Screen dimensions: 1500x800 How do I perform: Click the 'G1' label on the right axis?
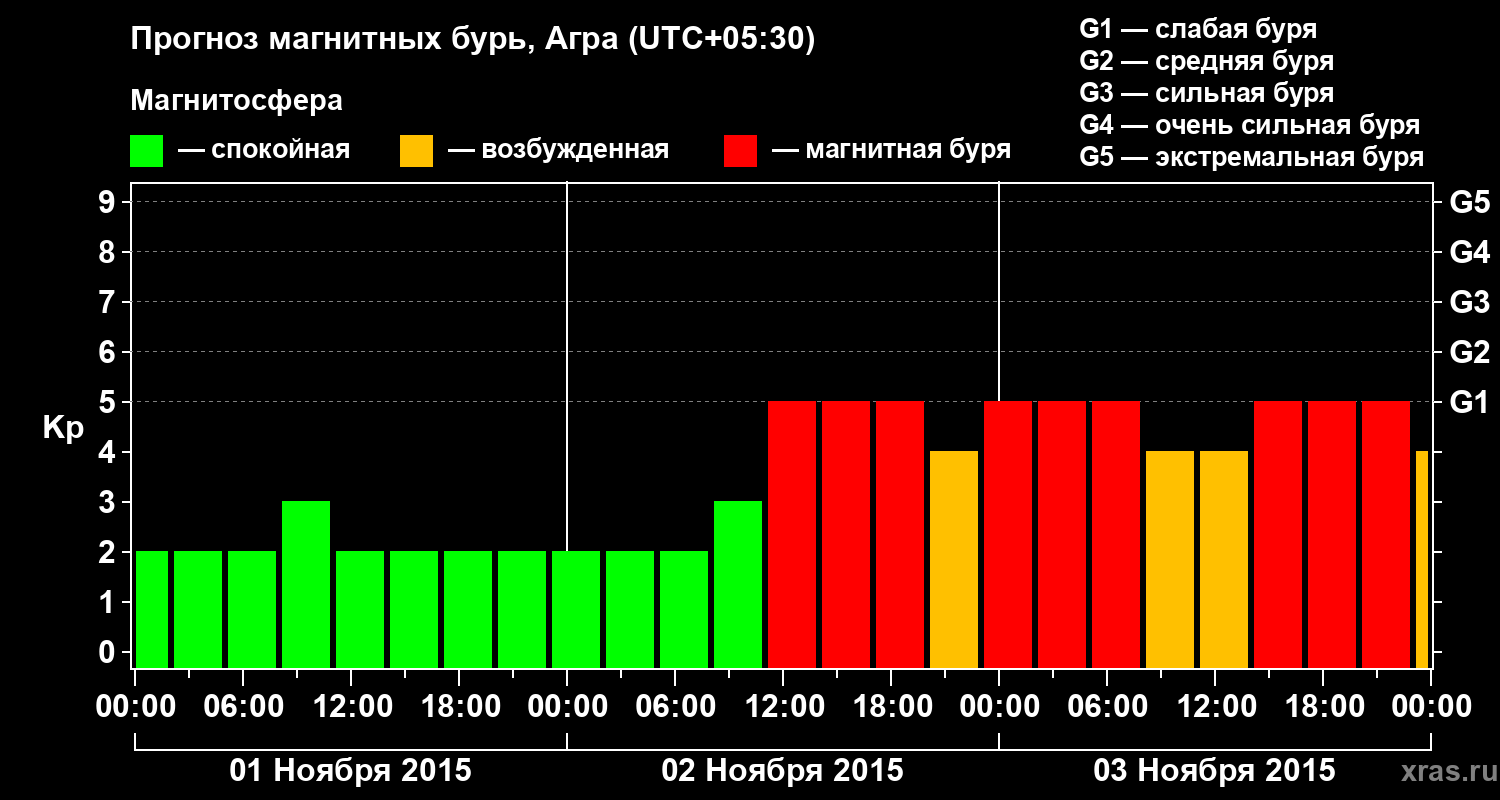point(1469,402)
